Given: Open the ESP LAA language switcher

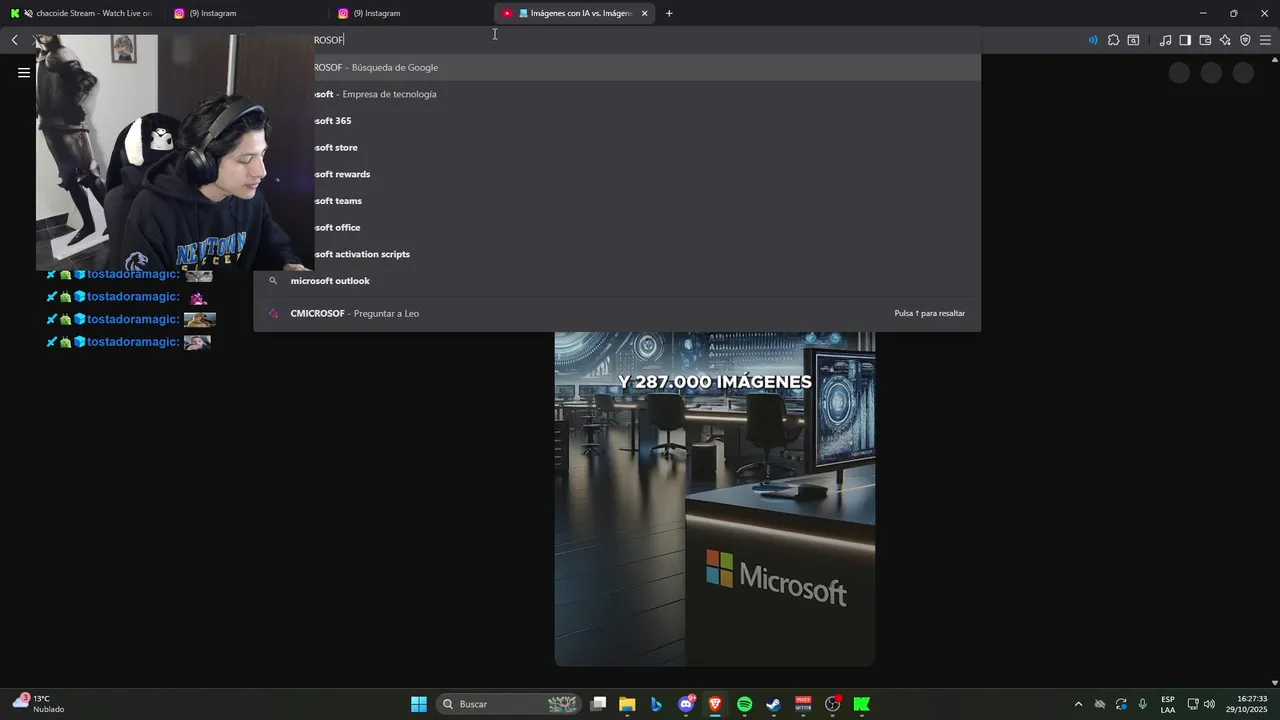Looking at the screenshot, I should tap(1168, 704).
